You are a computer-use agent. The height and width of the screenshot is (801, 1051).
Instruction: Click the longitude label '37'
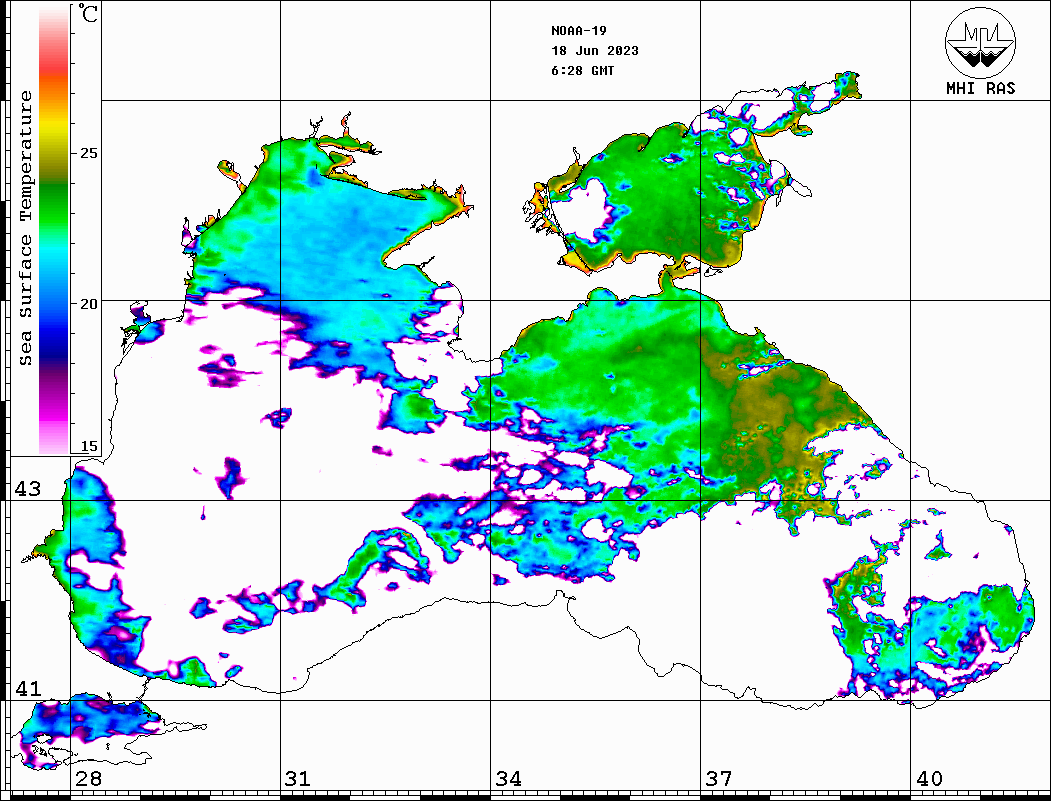(x=719, y=779)
